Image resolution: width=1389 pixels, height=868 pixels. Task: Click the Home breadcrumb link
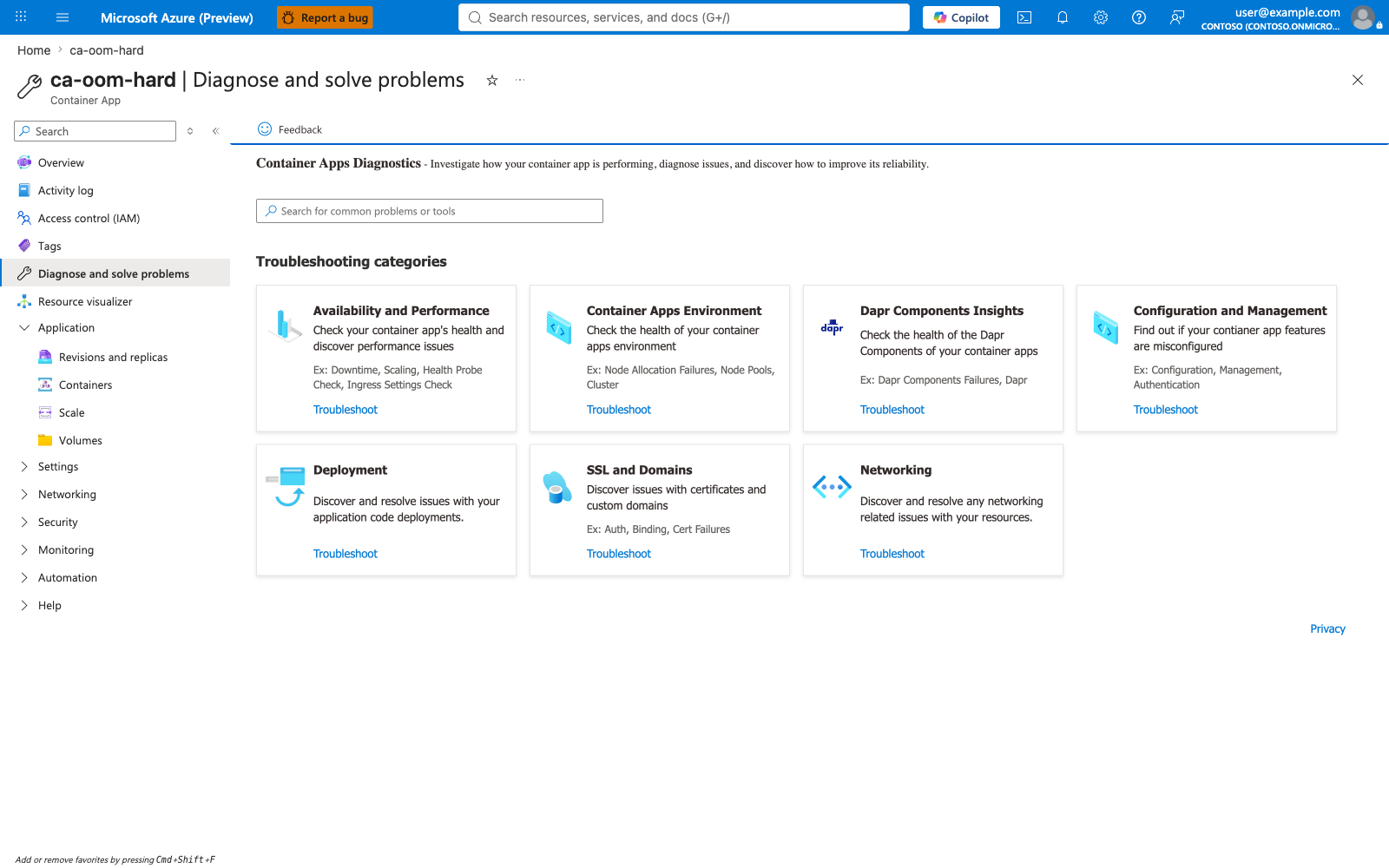[34, 50]
